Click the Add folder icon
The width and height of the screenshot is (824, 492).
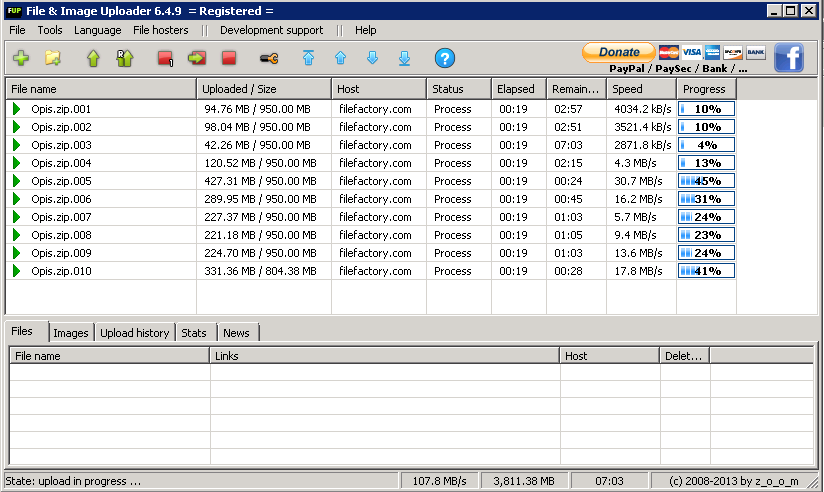pos(53,58)
